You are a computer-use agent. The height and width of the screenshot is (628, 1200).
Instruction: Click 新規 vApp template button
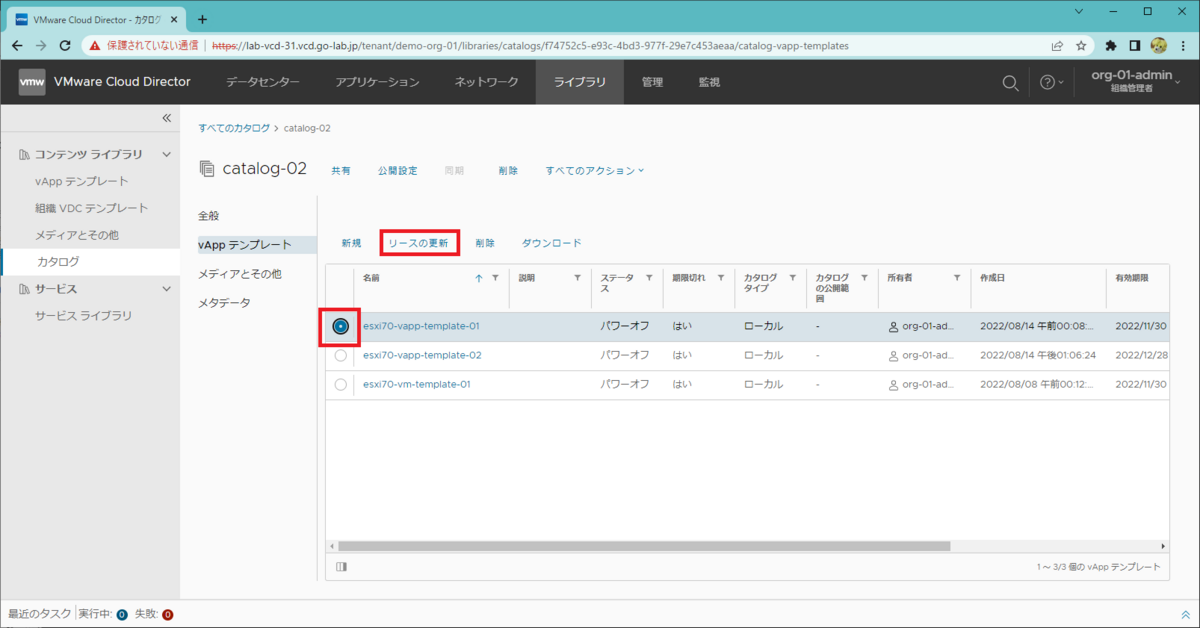[x=351, y=243]
